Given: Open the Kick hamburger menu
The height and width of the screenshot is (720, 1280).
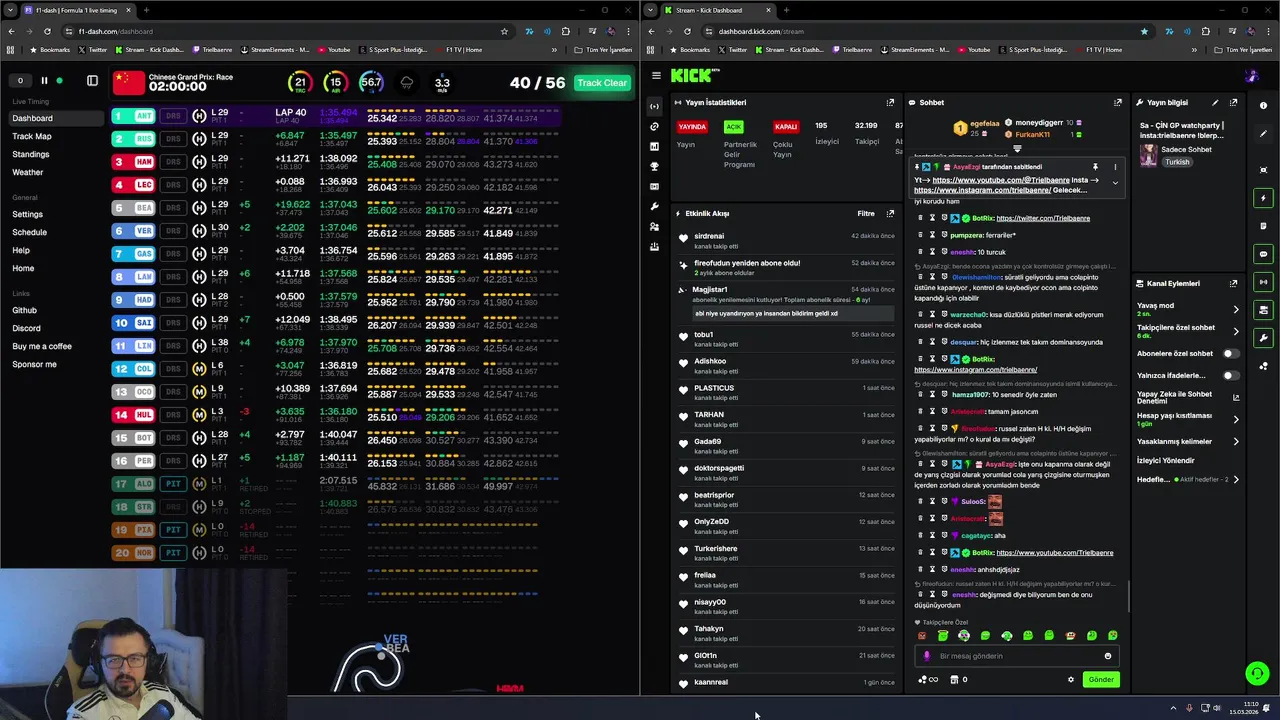Looking at the screenshot, I should [x=656, y=75].
